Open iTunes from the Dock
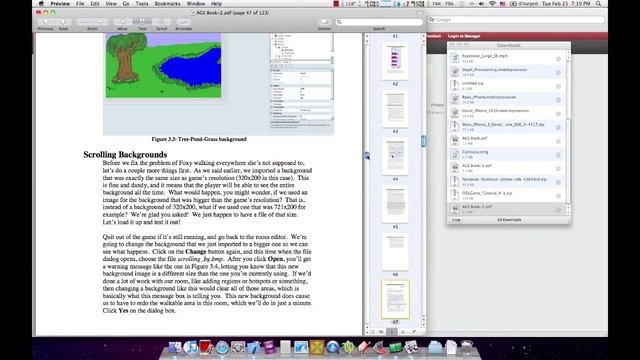Screen dimensions: 640x360 tap(191, 347)
